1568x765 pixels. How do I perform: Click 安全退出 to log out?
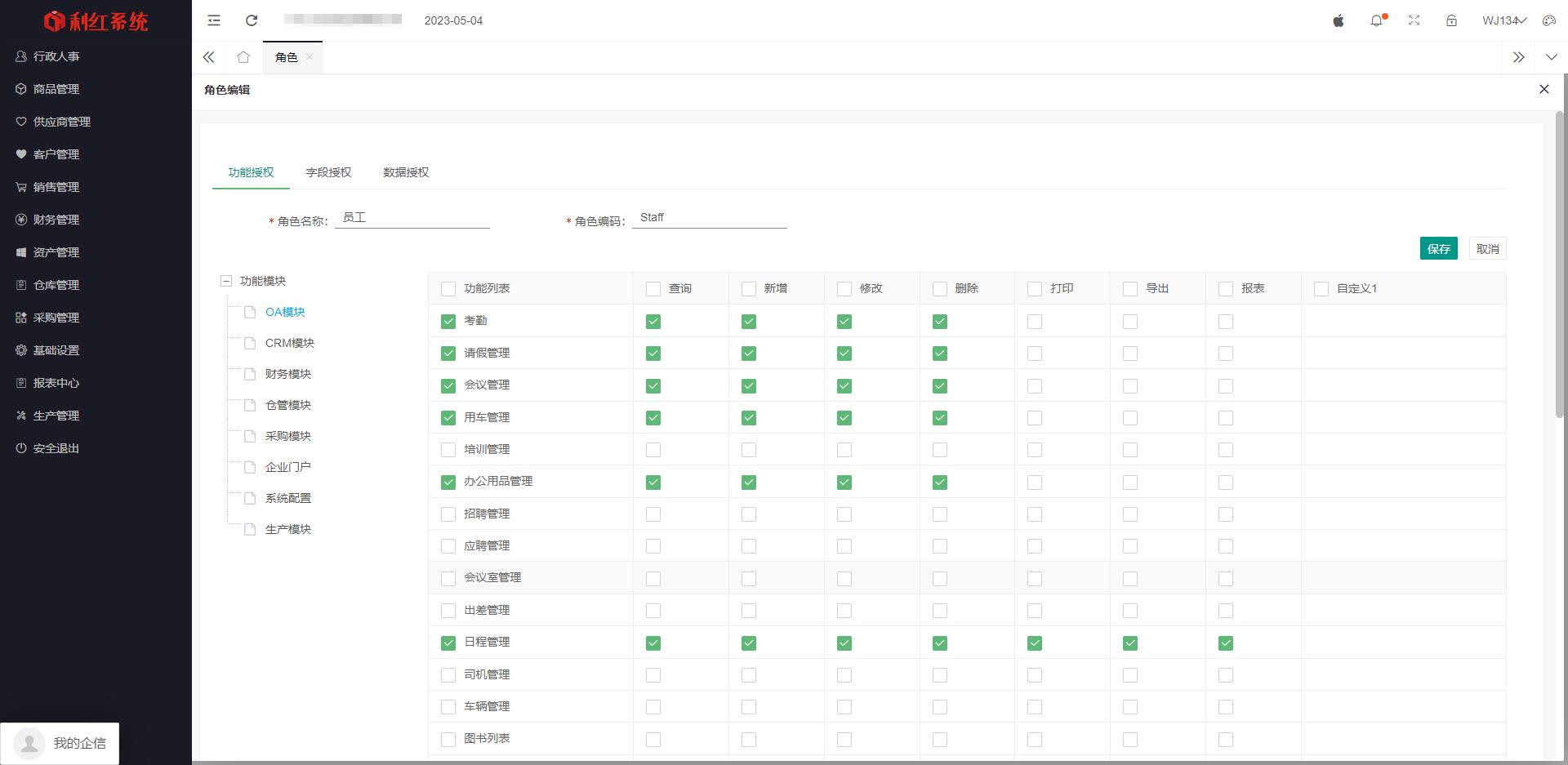tap(56, 447)
